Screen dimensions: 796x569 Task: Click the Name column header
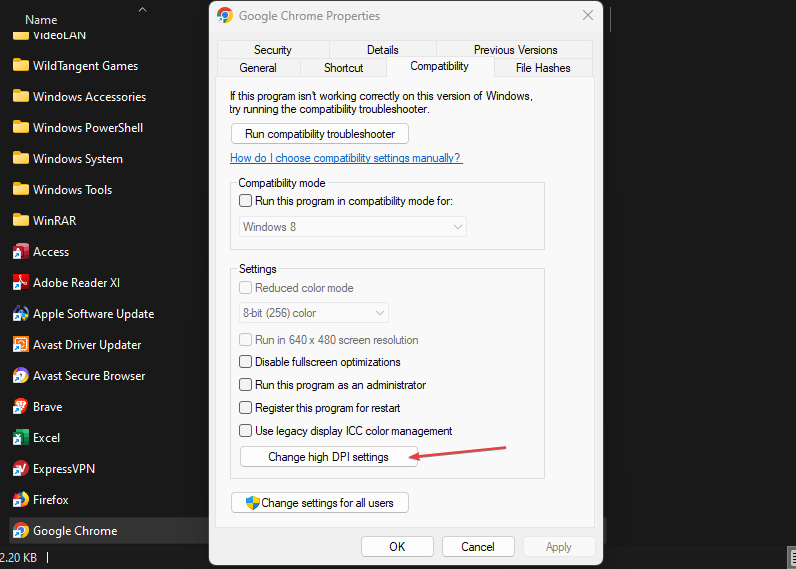point(41,20)
